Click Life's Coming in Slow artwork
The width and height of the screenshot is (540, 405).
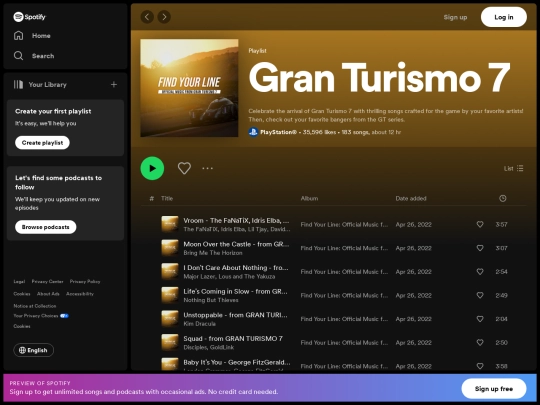[170, 295]
